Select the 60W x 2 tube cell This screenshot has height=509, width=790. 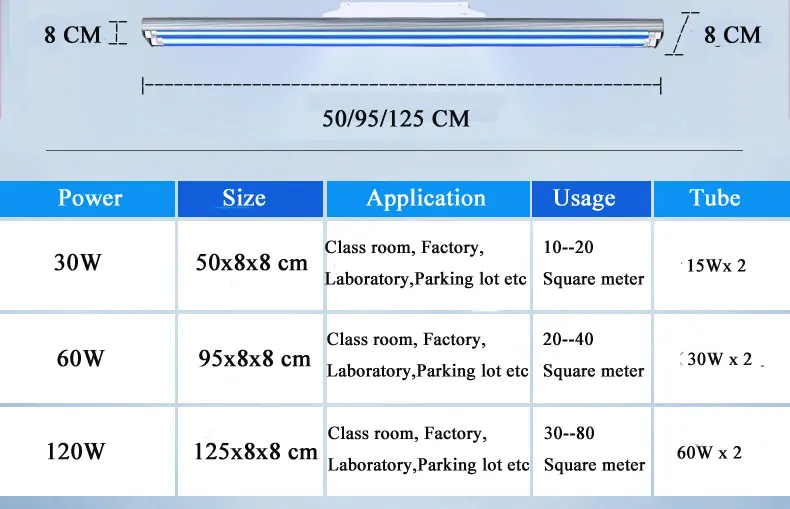(x=709, y=452)
